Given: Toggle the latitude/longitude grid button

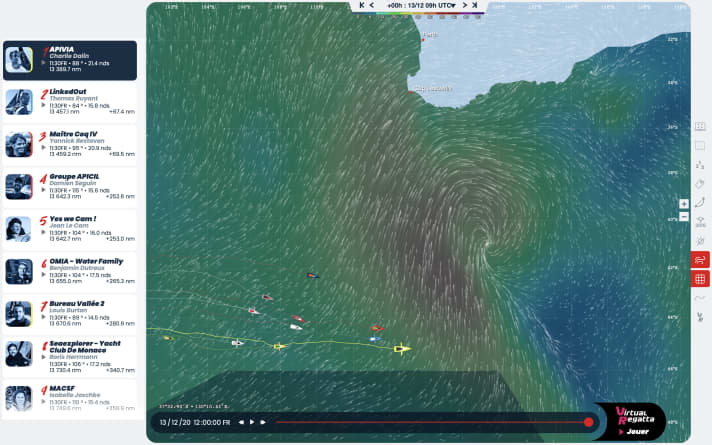Looking at the screenshot, I should [700, 279].
